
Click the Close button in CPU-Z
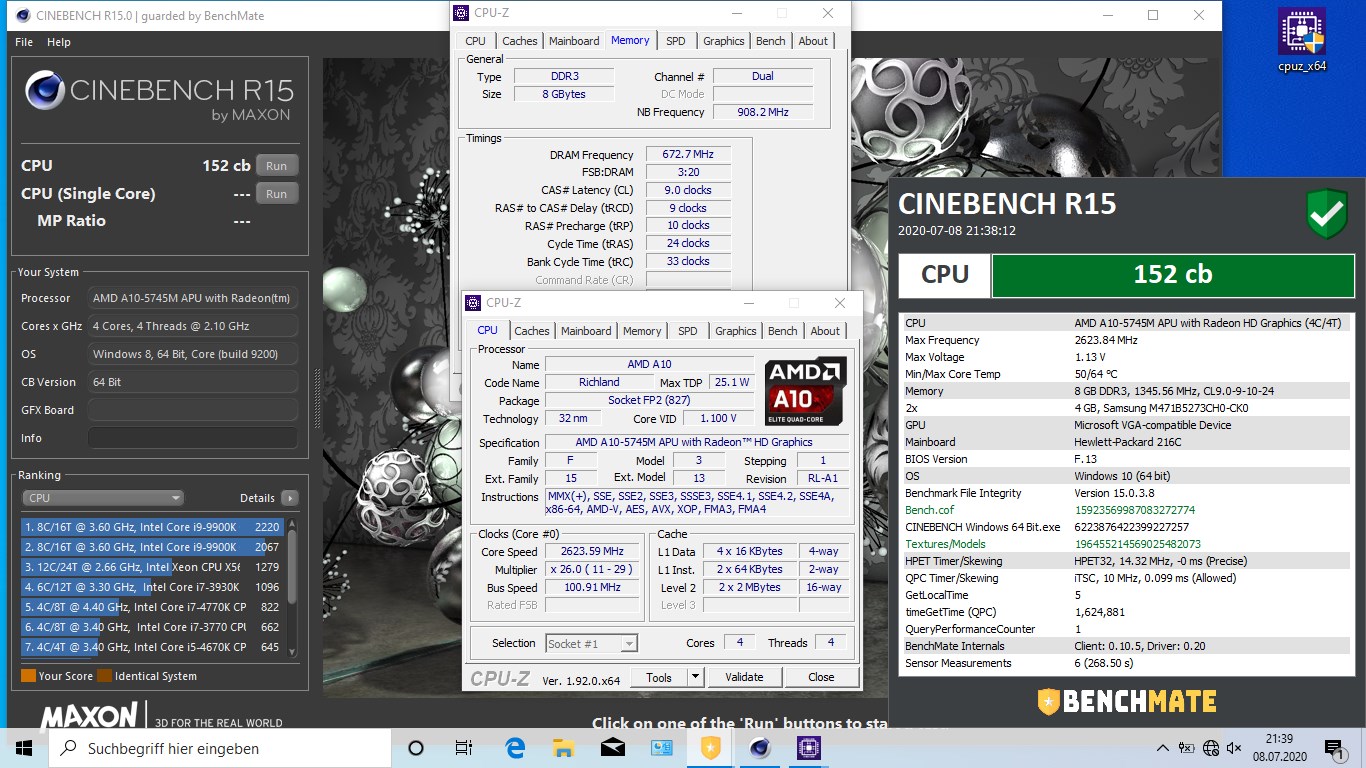[x=821, y=677]
